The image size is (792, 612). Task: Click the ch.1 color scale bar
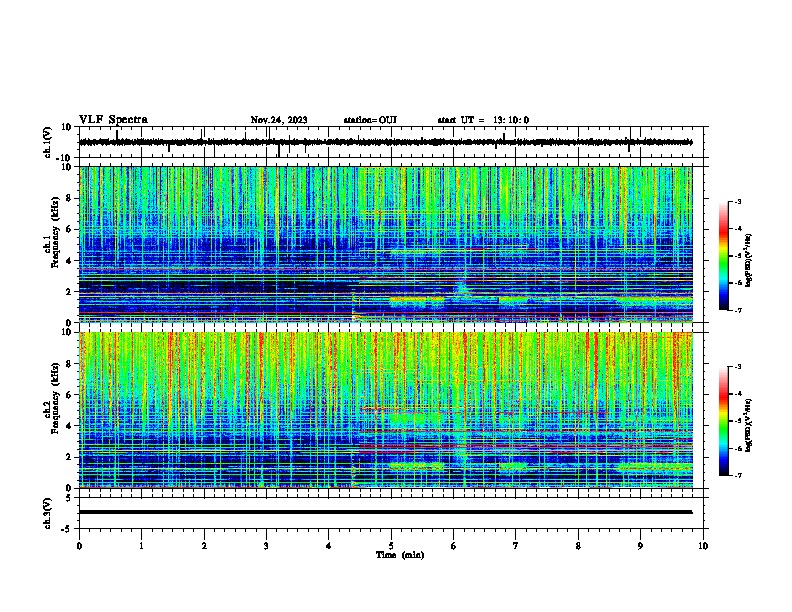(x=724, y=256)
